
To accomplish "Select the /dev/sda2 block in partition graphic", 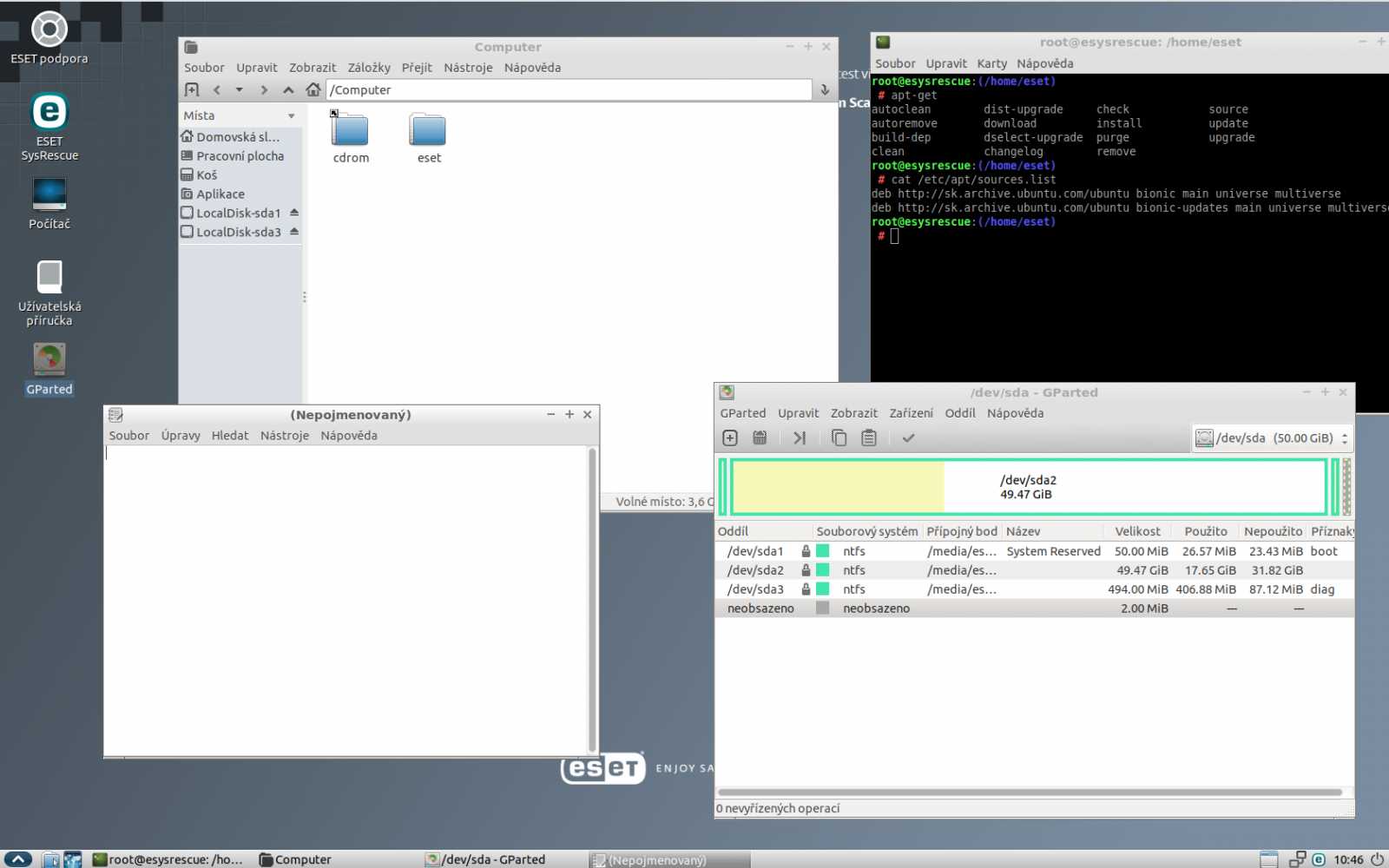I will coord(1029,487).
